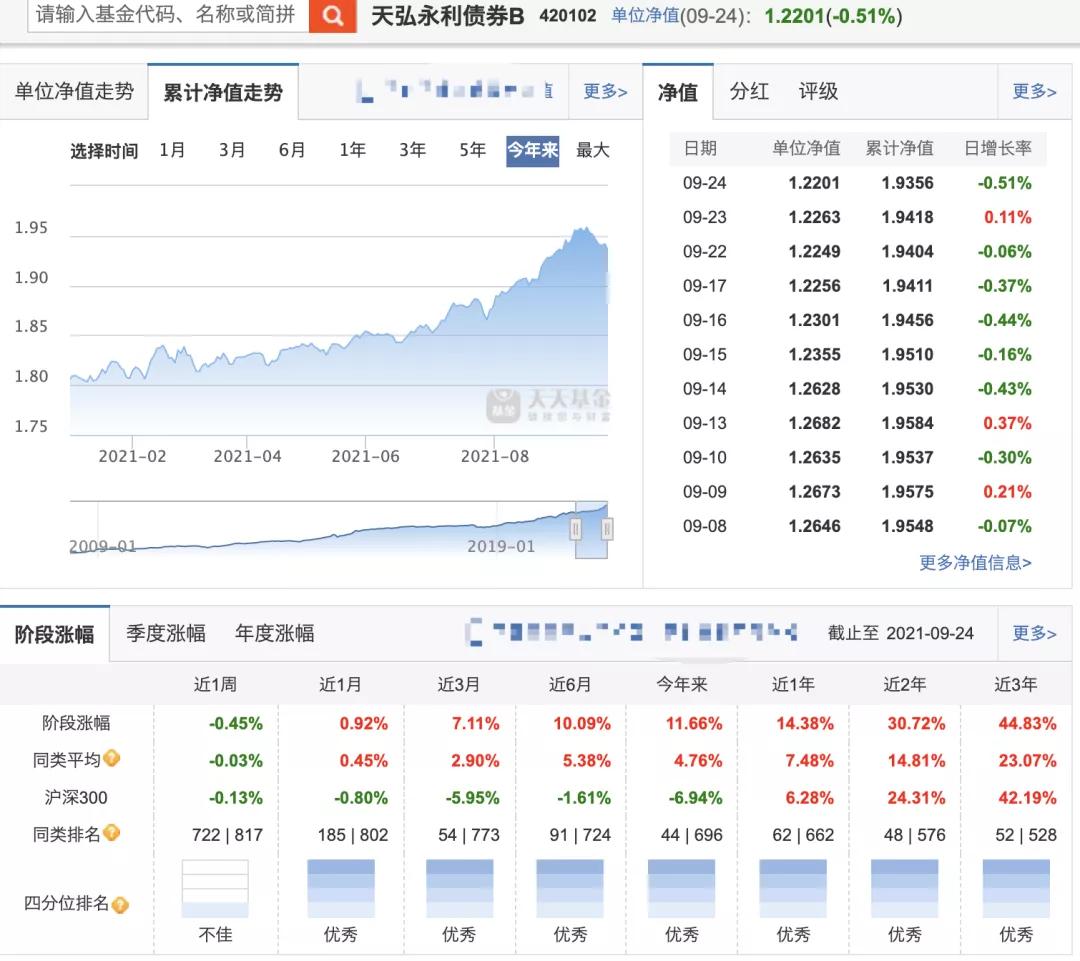1080x961 pixels.
Task: Choose the 1年 time range
Action: click(352, 149)
